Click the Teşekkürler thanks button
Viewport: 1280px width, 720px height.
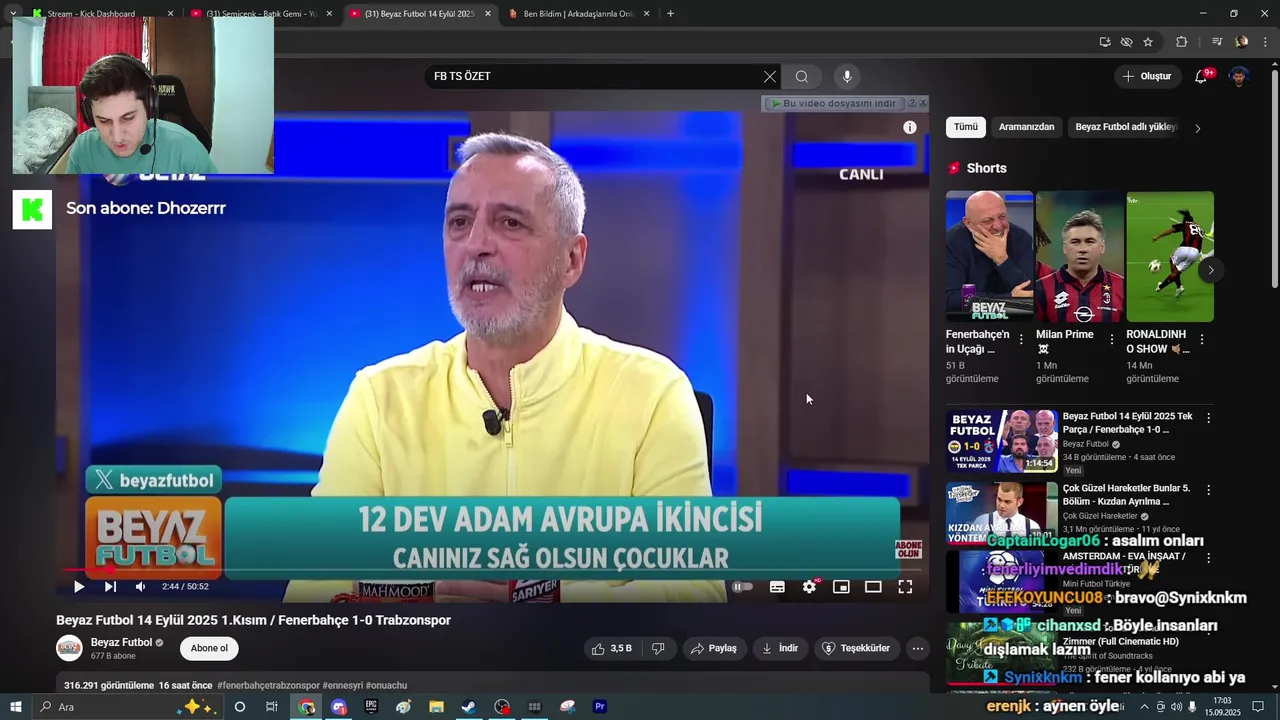pos(856,648)
